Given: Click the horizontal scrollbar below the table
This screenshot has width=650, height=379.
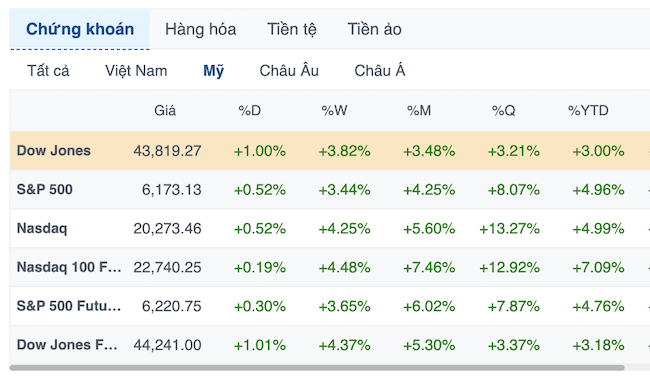Looking at the screenshot, I should point(317,368).
